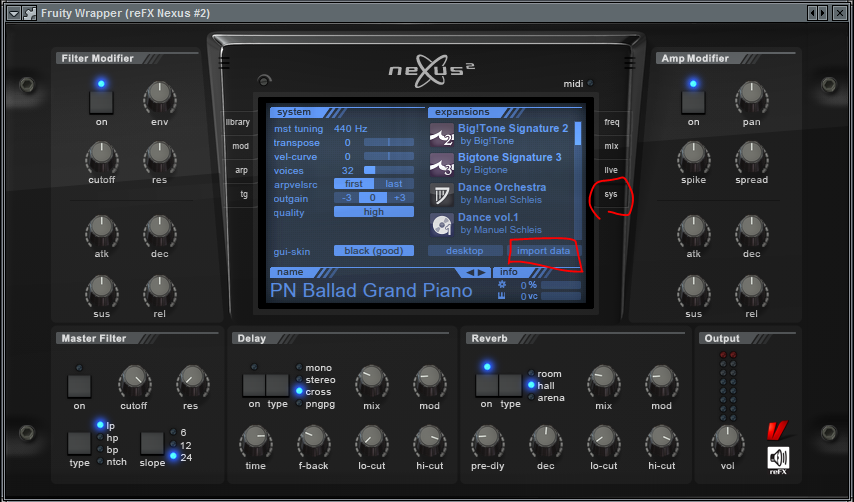Click the midi indicator LED
This screenshot has height=502, width=854.
590,83
